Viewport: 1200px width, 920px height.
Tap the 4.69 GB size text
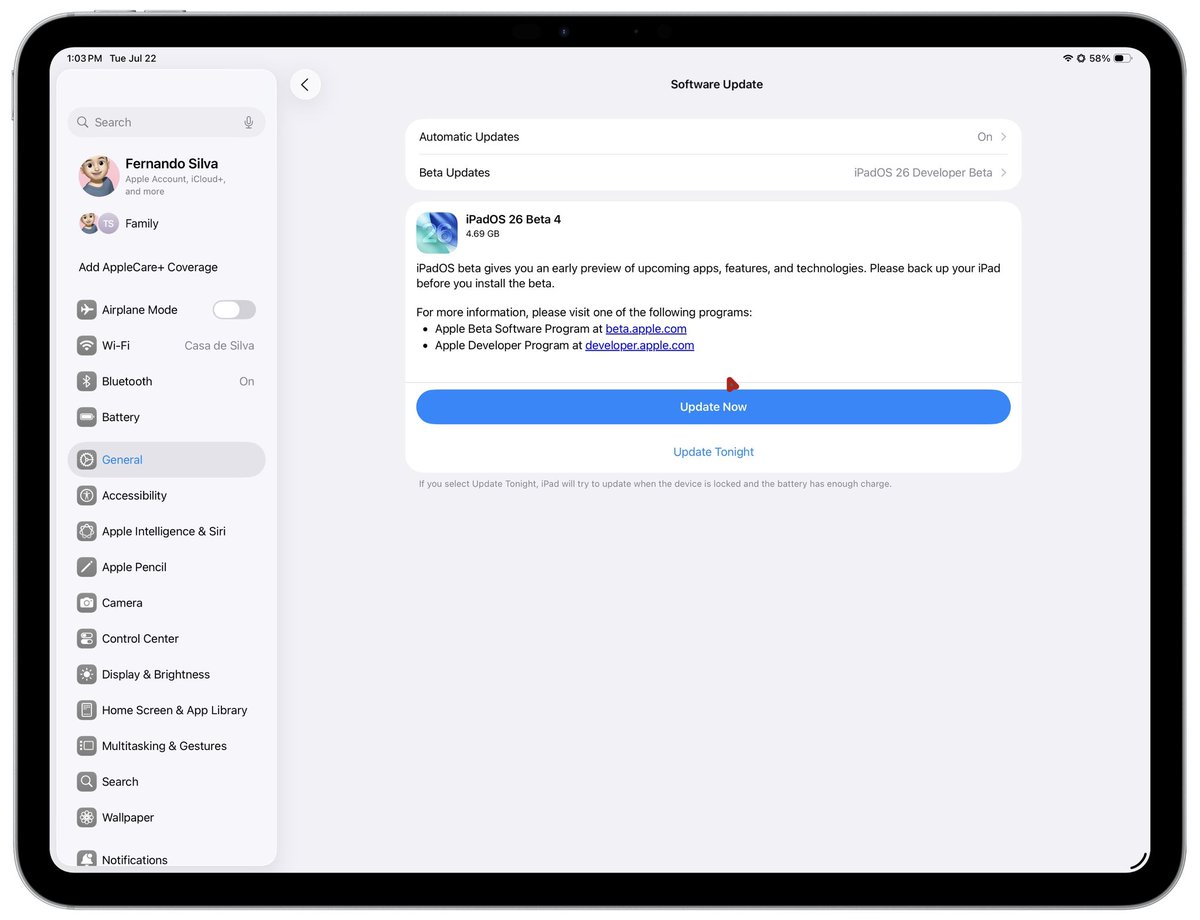click(482, 234)
